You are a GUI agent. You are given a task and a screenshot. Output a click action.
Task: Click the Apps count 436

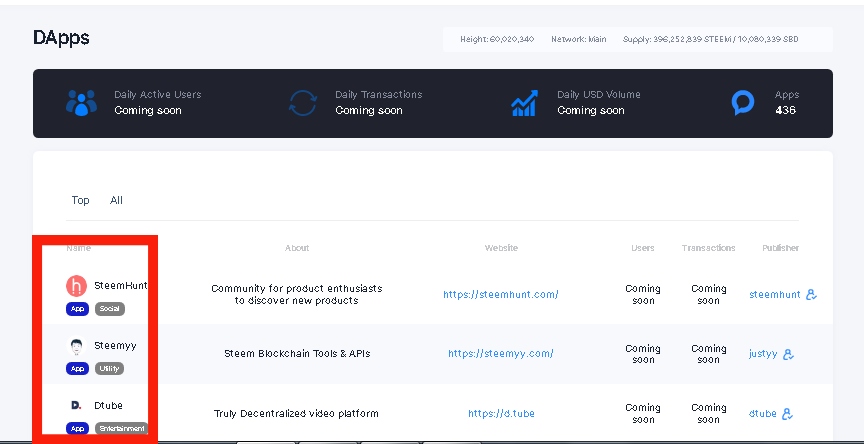(x=785, y=110)
